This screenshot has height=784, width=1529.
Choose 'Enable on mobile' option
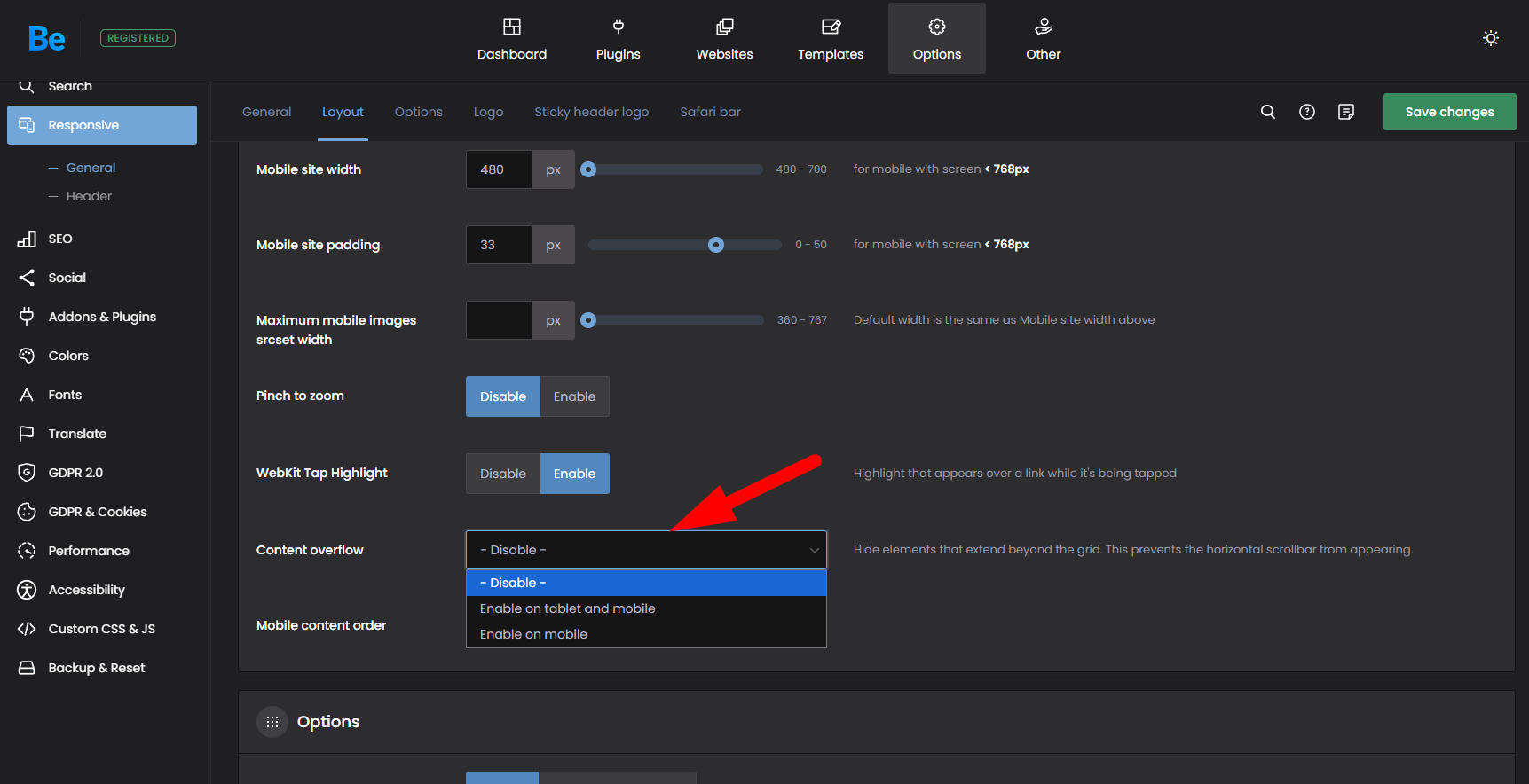[533, 634]
